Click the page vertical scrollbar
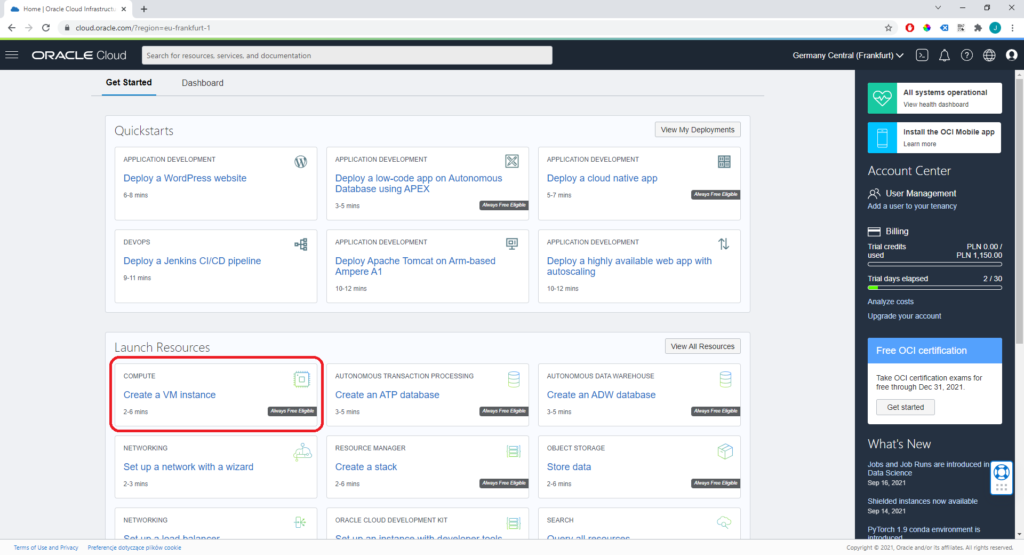 (x=1019, y=209)
